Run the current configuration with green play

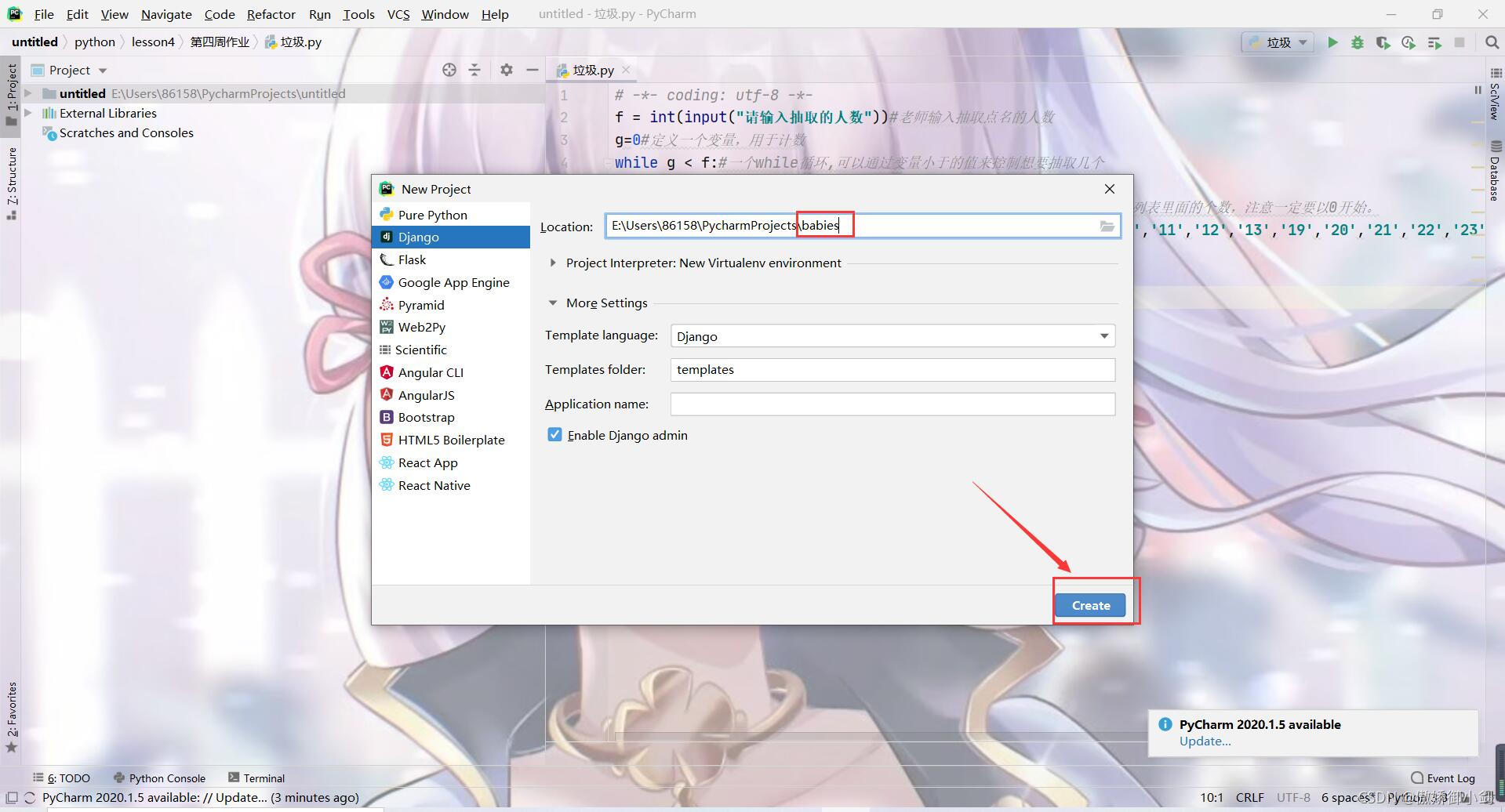1332,42
